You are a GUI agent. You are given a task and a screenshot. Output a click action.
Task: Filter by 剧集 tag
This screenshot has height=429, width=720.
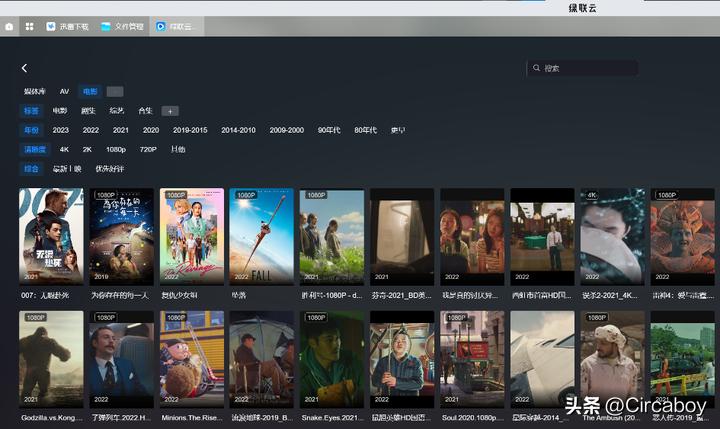pyautogui.click(x=88, y=111)
